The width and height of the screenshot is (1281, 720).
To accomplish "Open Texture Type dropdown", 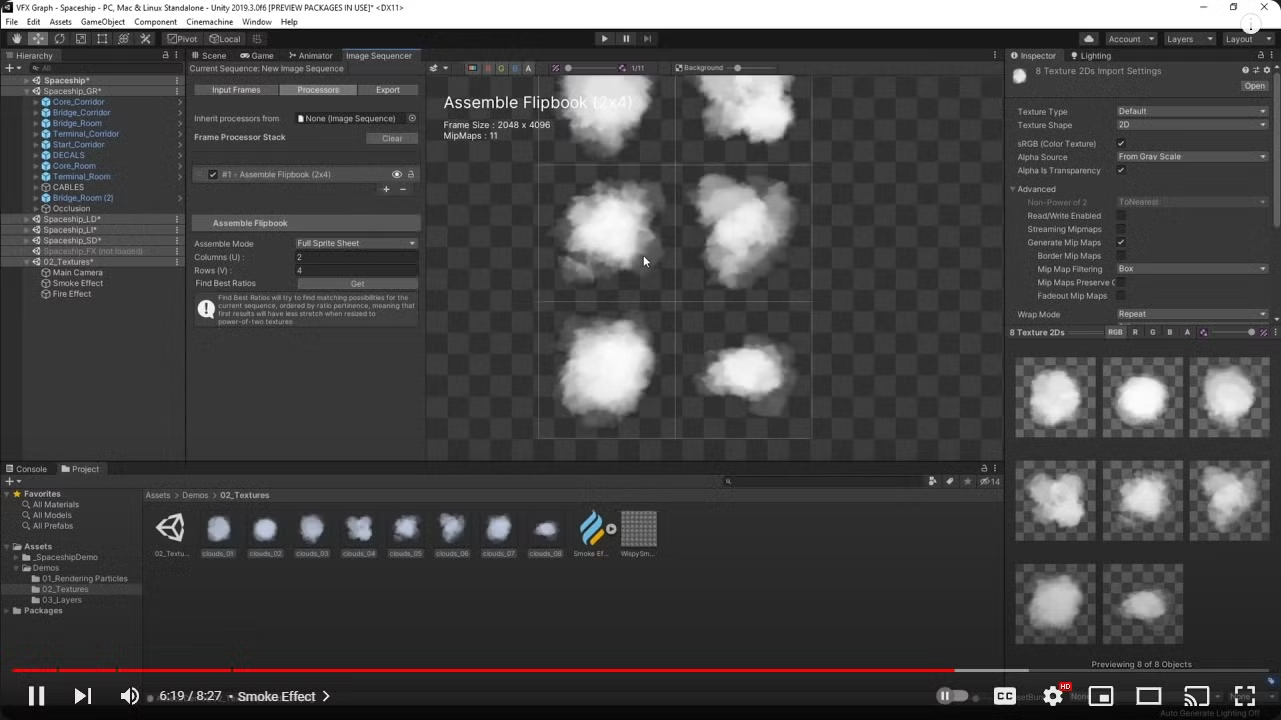I will [1192, 112].
